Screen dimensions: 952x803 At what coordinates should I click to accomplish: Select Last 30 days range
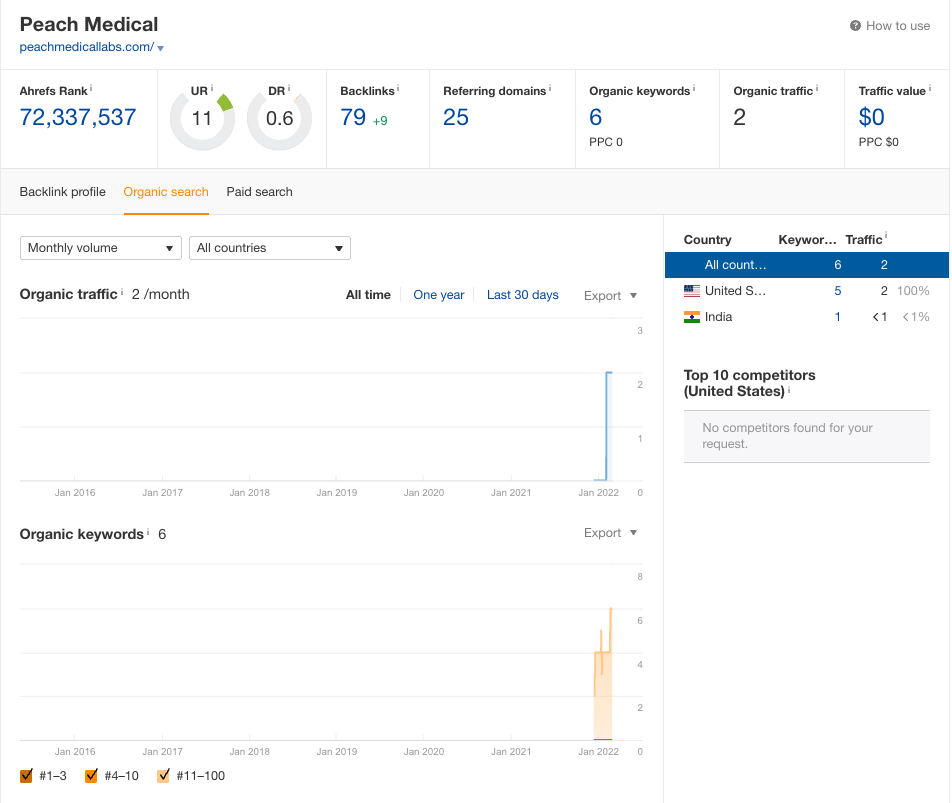click(x=522, y=295)
